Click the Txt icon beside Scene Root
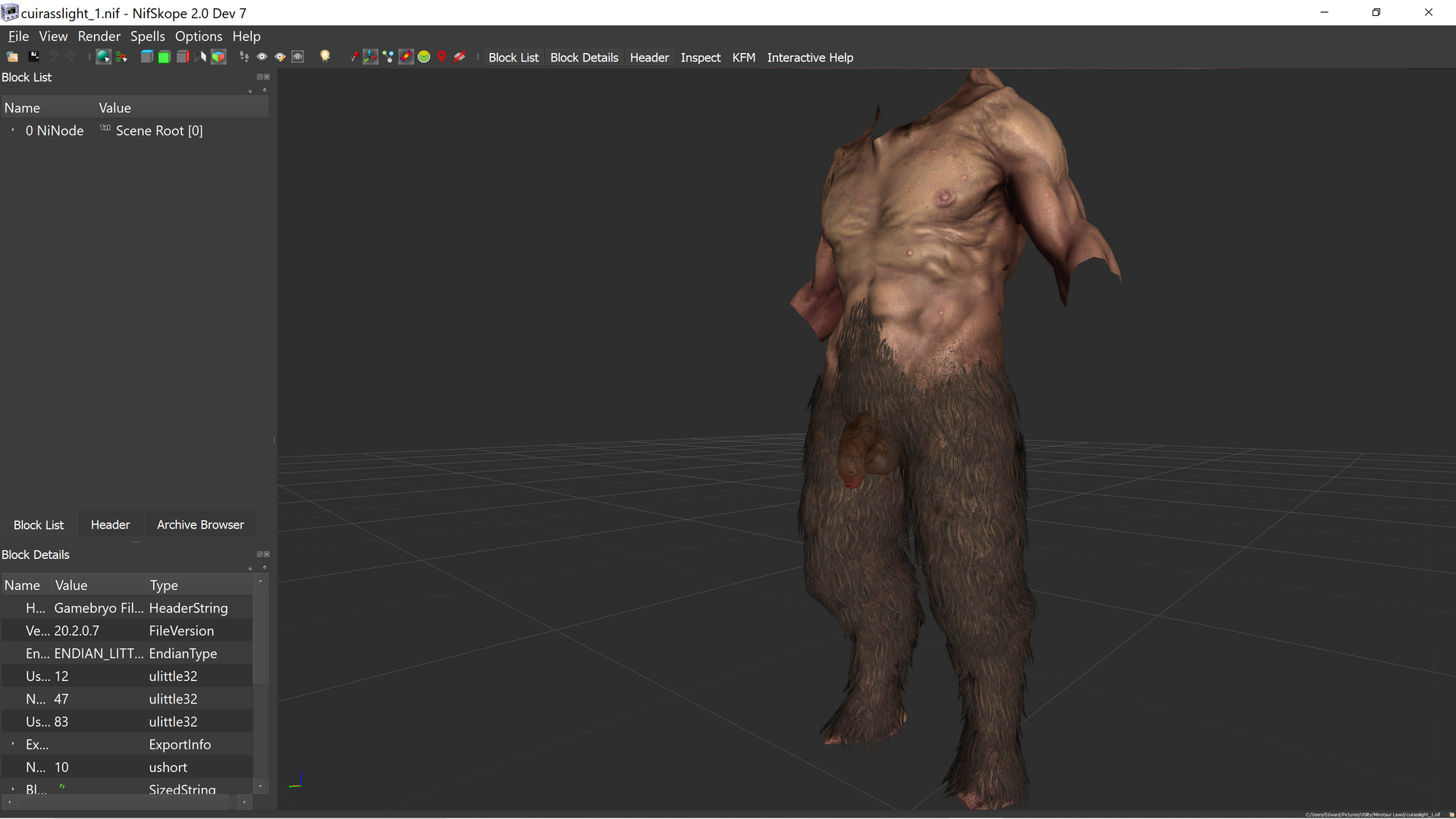Image resolution: width=1456 pixels, height=819 pixels. point(105,128)
